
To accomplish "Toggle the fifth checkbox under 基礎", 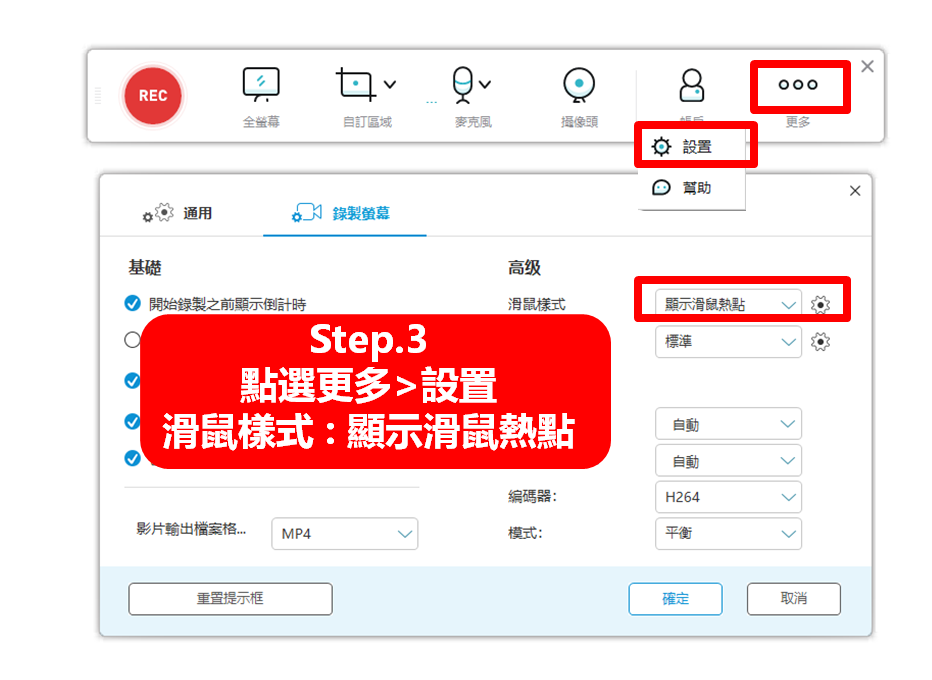I will click(x=132, y=458).
